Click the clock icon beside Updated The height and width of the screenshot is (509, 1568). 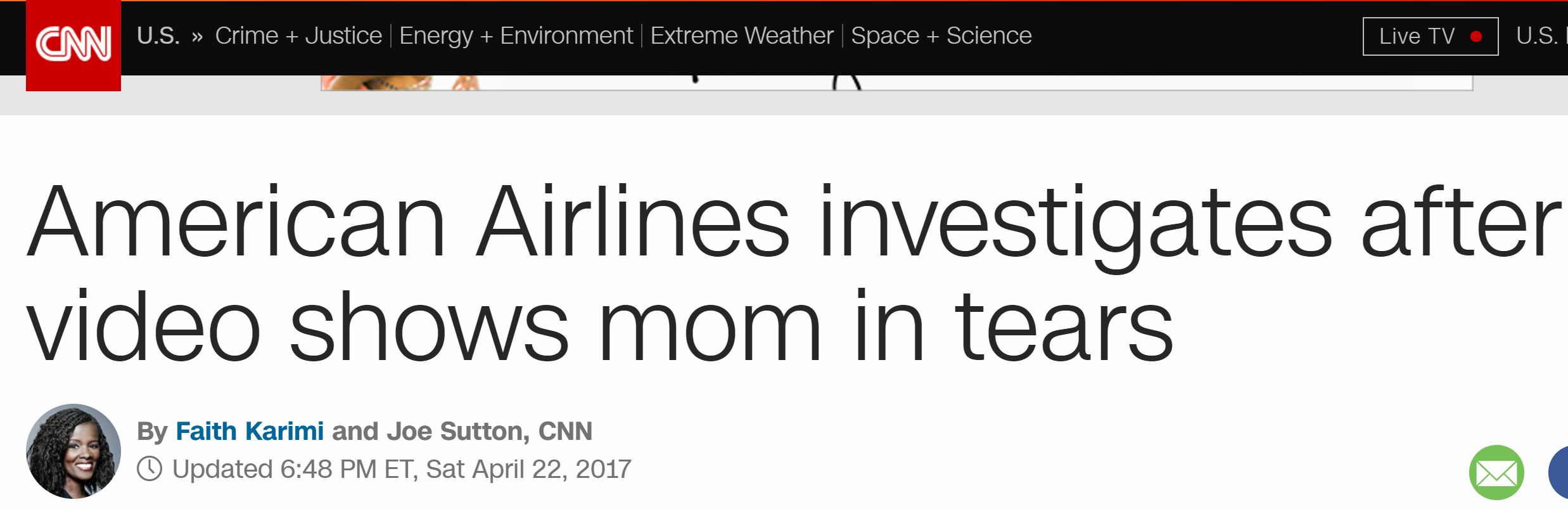tap(150, 469)
